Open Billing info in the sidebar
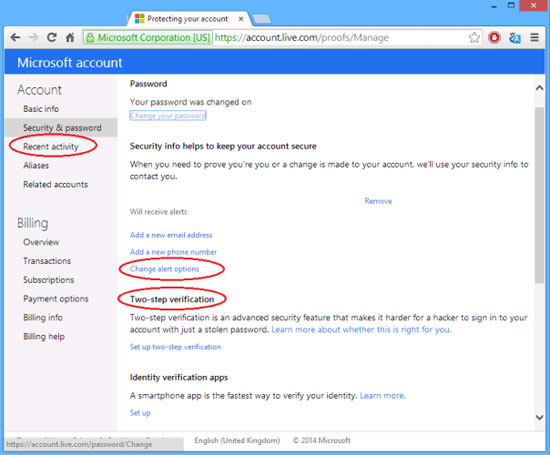The height and width of the screenshot is (455, 550). pos(43,317)
